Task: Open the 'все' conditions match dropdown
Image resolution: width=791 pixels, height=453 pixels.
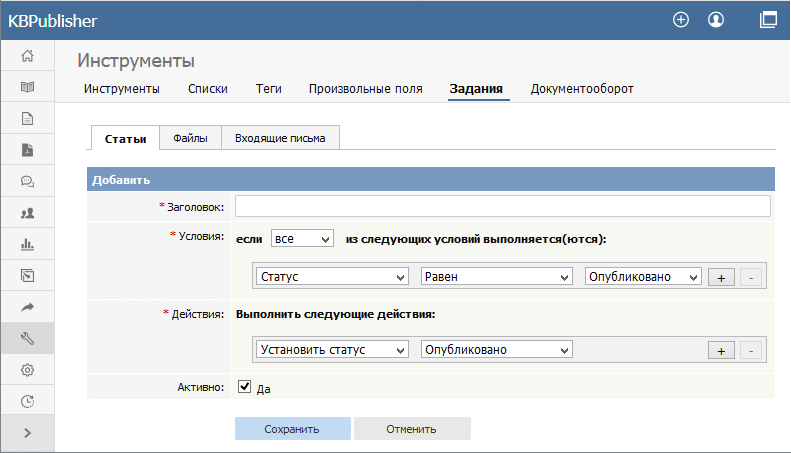Action: point(301,239)
